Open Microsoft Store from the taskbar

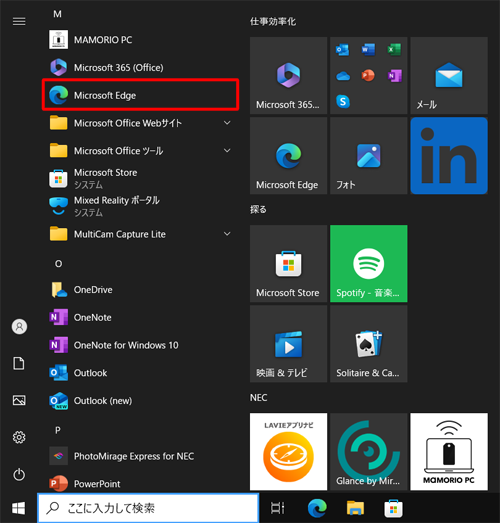click(x=393, y=509)
